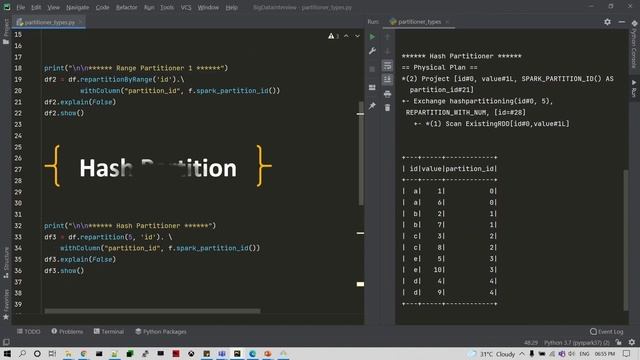Pin the Run tab with pin icon

372,106
